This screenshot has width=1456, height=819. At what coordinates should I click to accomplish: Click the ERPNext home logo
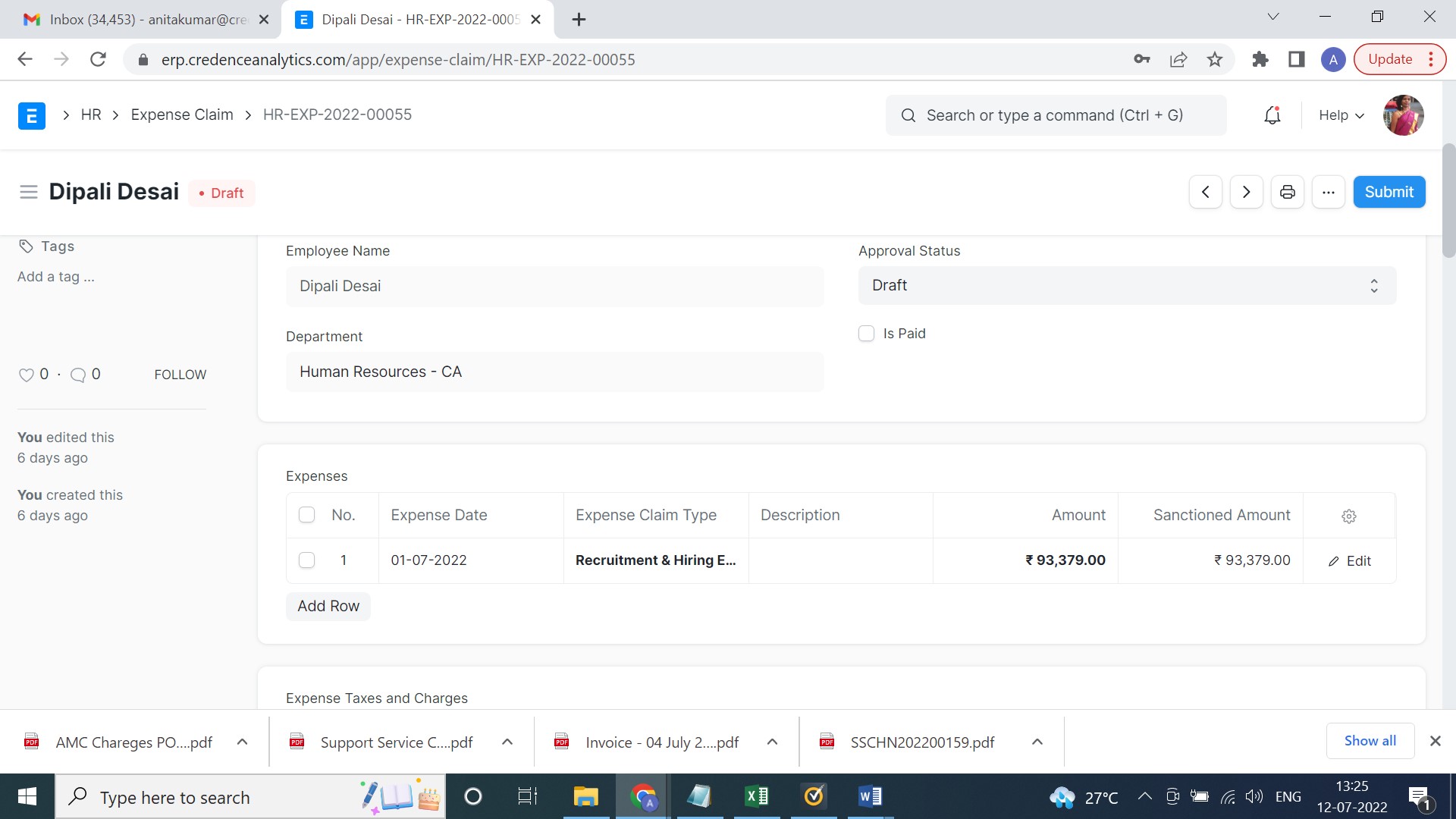pos(31,115)
